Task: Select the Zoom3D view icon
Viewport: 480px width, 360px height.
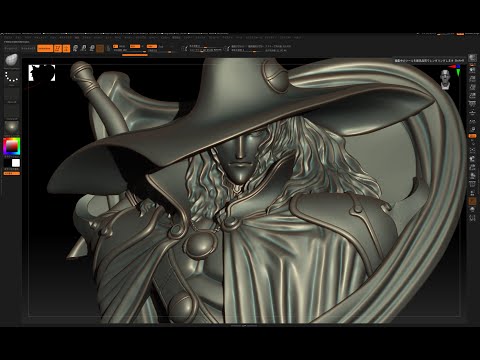Action: 472,167
